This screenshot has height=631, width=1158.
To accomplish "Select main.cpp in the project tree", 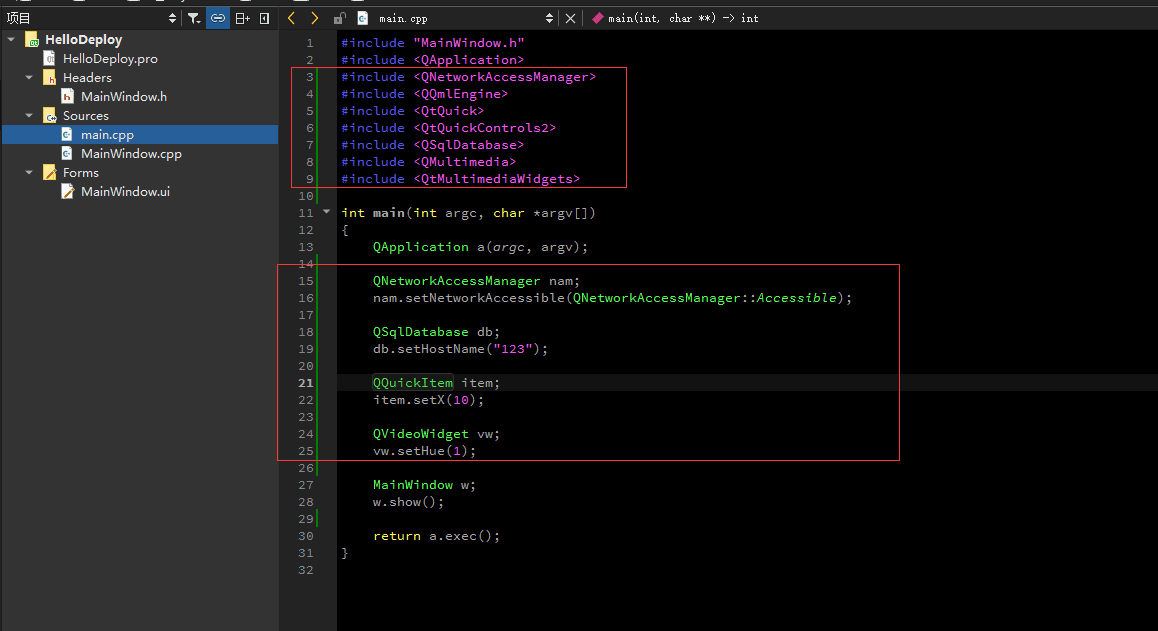I will 107,134.
